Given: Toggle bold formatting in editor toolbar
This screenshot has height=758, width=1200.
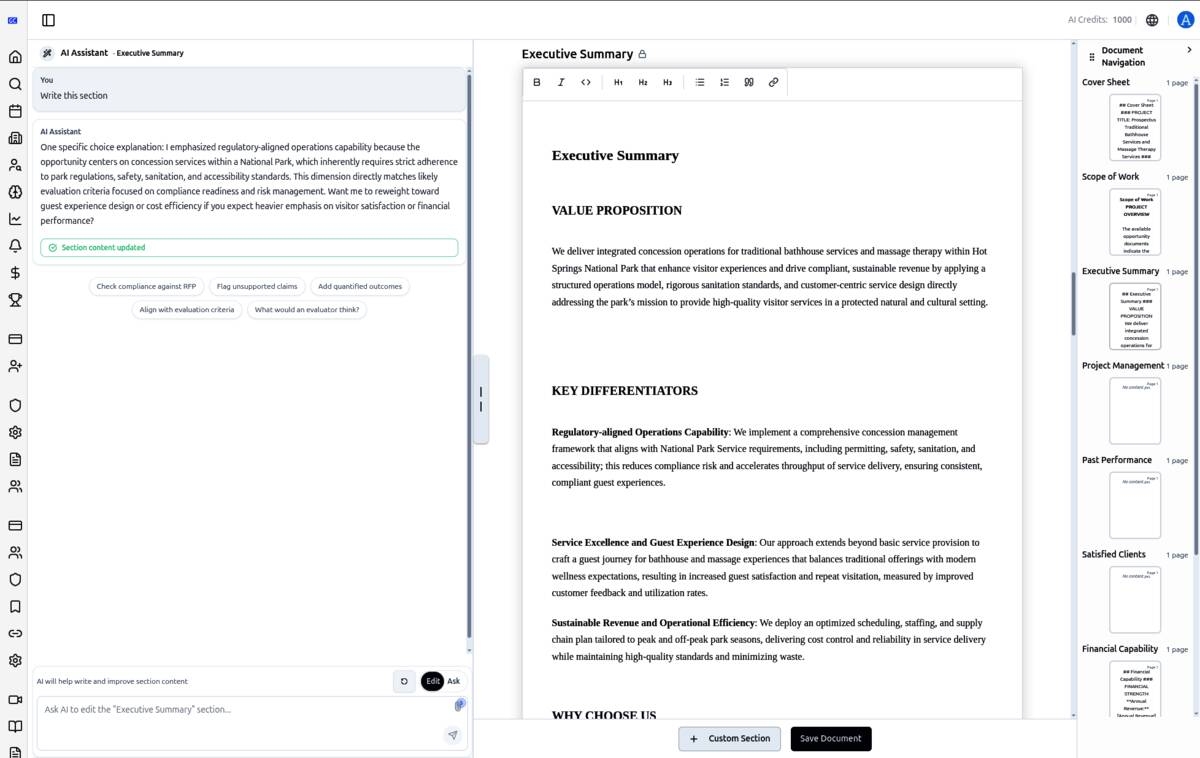Looking at the screenshot, I should tap(537, 82).
